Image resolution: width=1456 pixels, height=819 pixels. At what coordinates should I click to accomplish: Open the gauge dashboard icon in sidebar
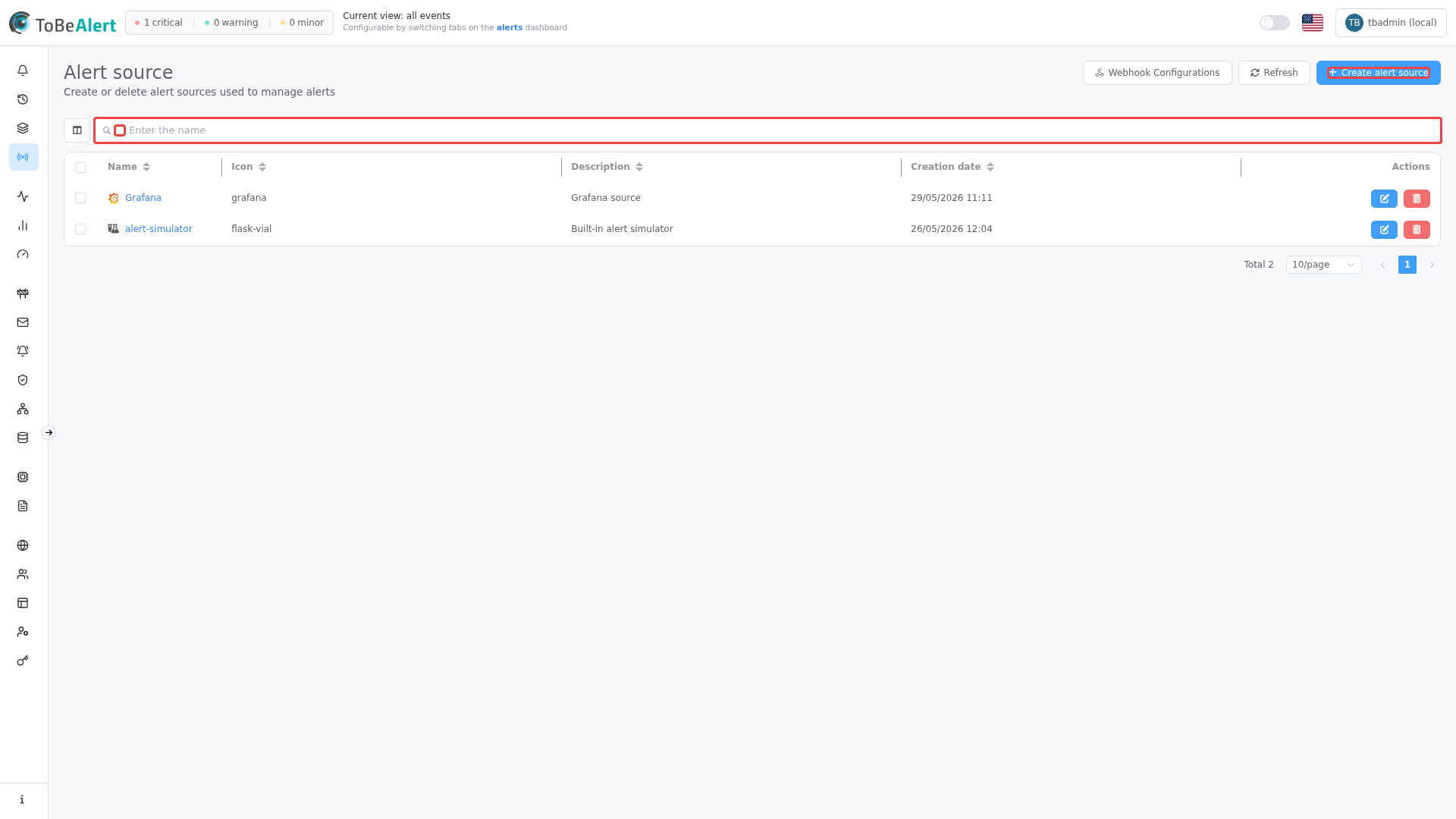23,254
